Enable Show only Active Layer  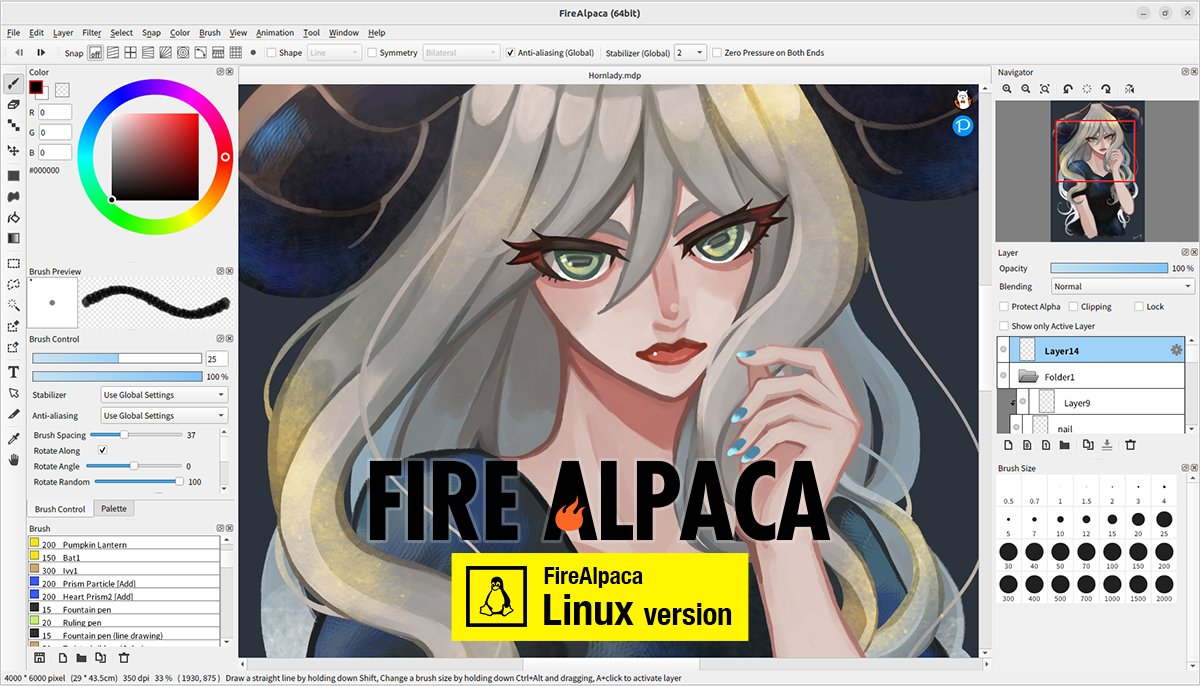tap(1004, 326)
